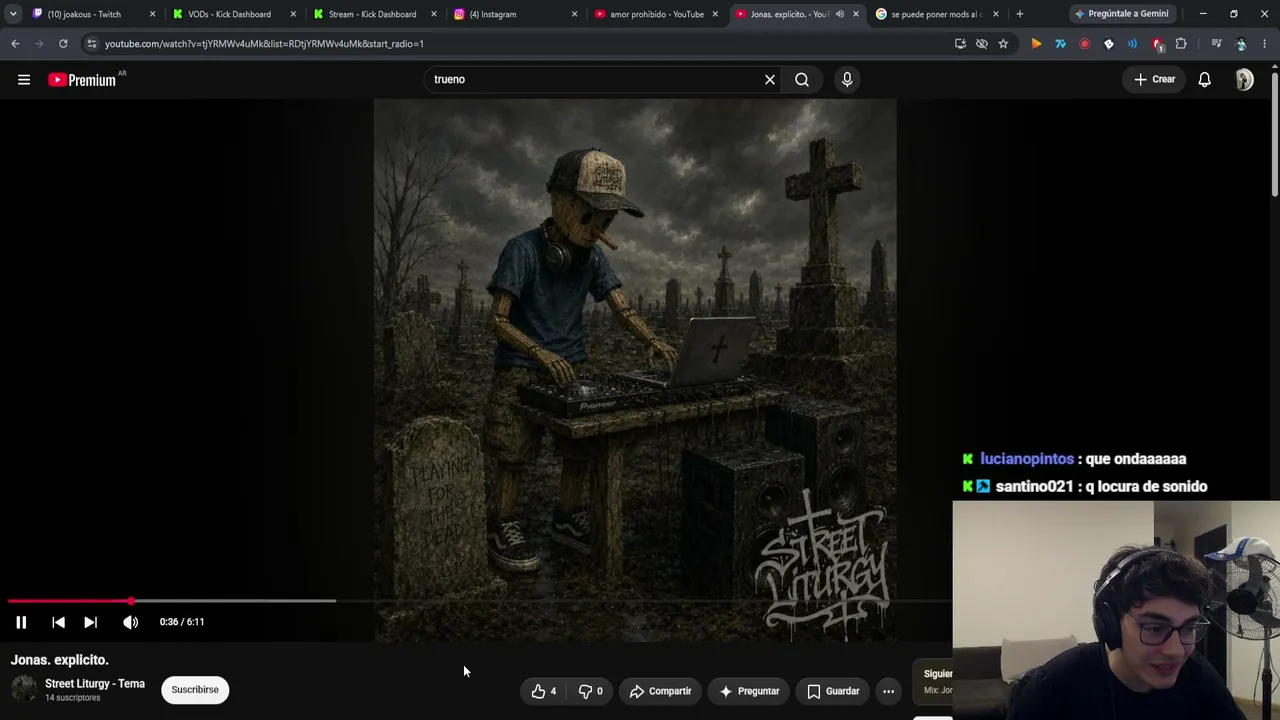Open Chrome's three-dot menu
Screen dimensions: 1280x720
click(x=1265, y=44)
